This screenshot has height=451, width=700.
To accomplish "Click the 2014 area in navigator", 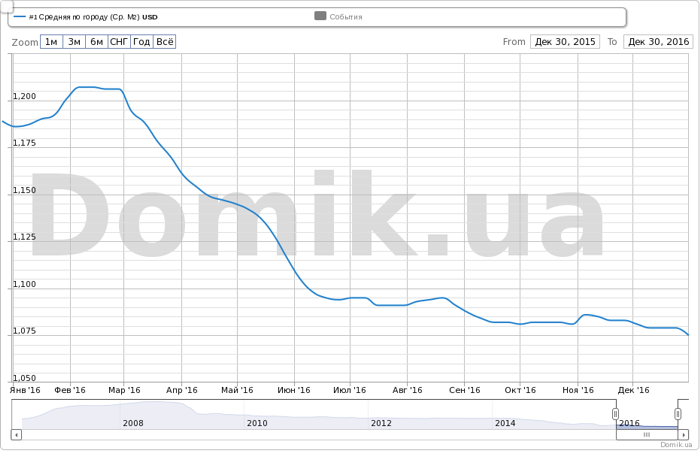I will [x=505, y=423].
